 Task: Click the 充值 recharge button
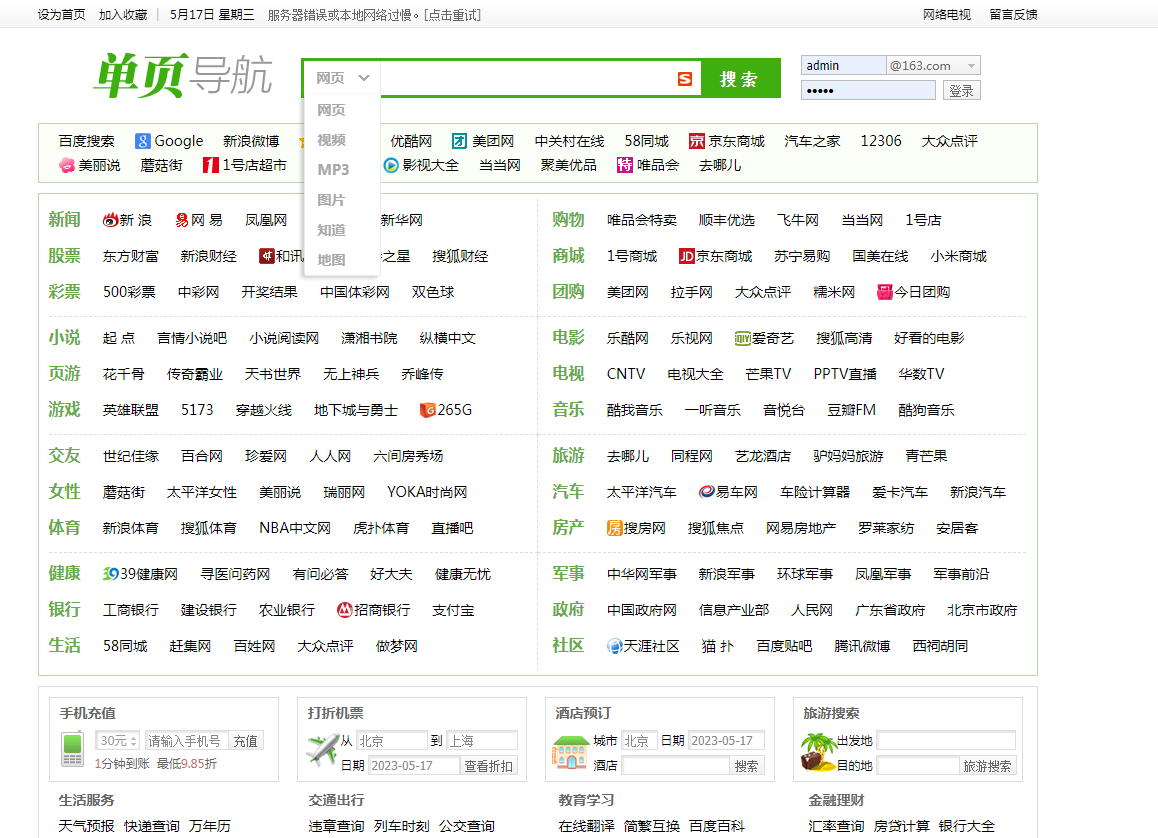(x=245, y=741)
